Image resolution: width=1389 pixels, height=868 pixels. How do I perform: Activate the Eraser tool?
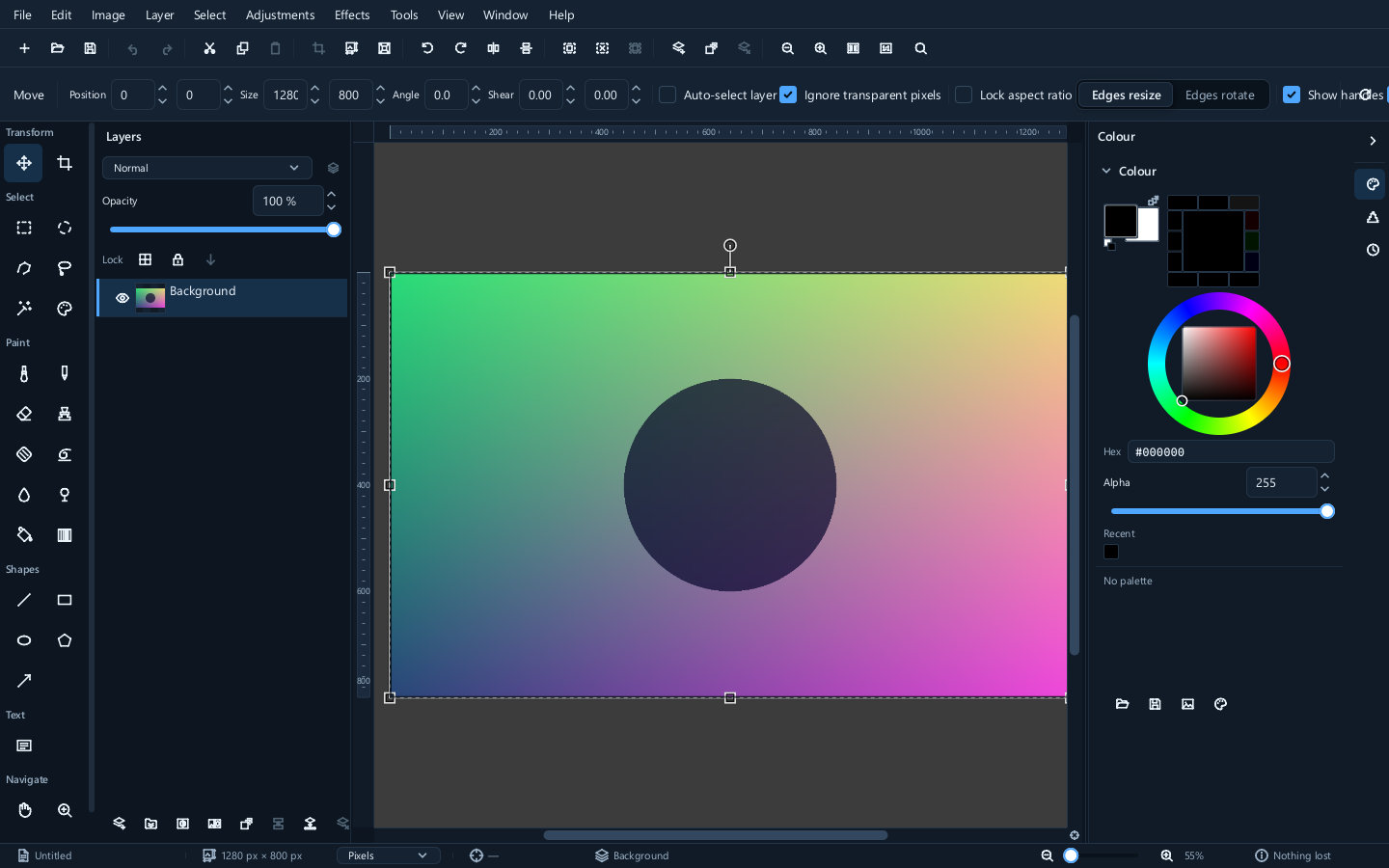click(24, 414)
